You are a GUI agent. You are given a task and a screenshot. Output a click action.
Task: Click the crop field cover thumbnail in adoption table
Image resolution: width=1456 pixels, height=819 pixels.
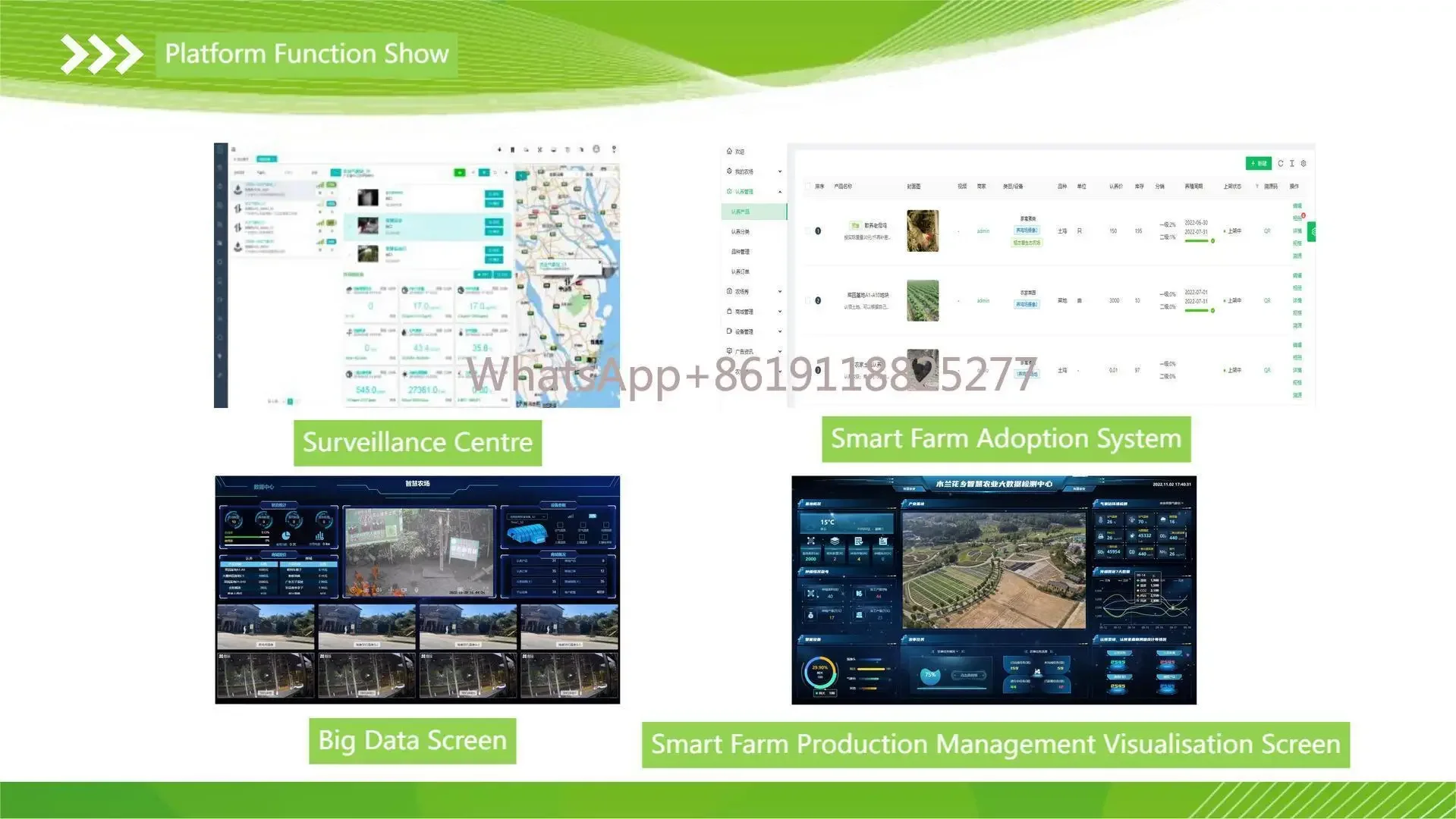(923, 300)
